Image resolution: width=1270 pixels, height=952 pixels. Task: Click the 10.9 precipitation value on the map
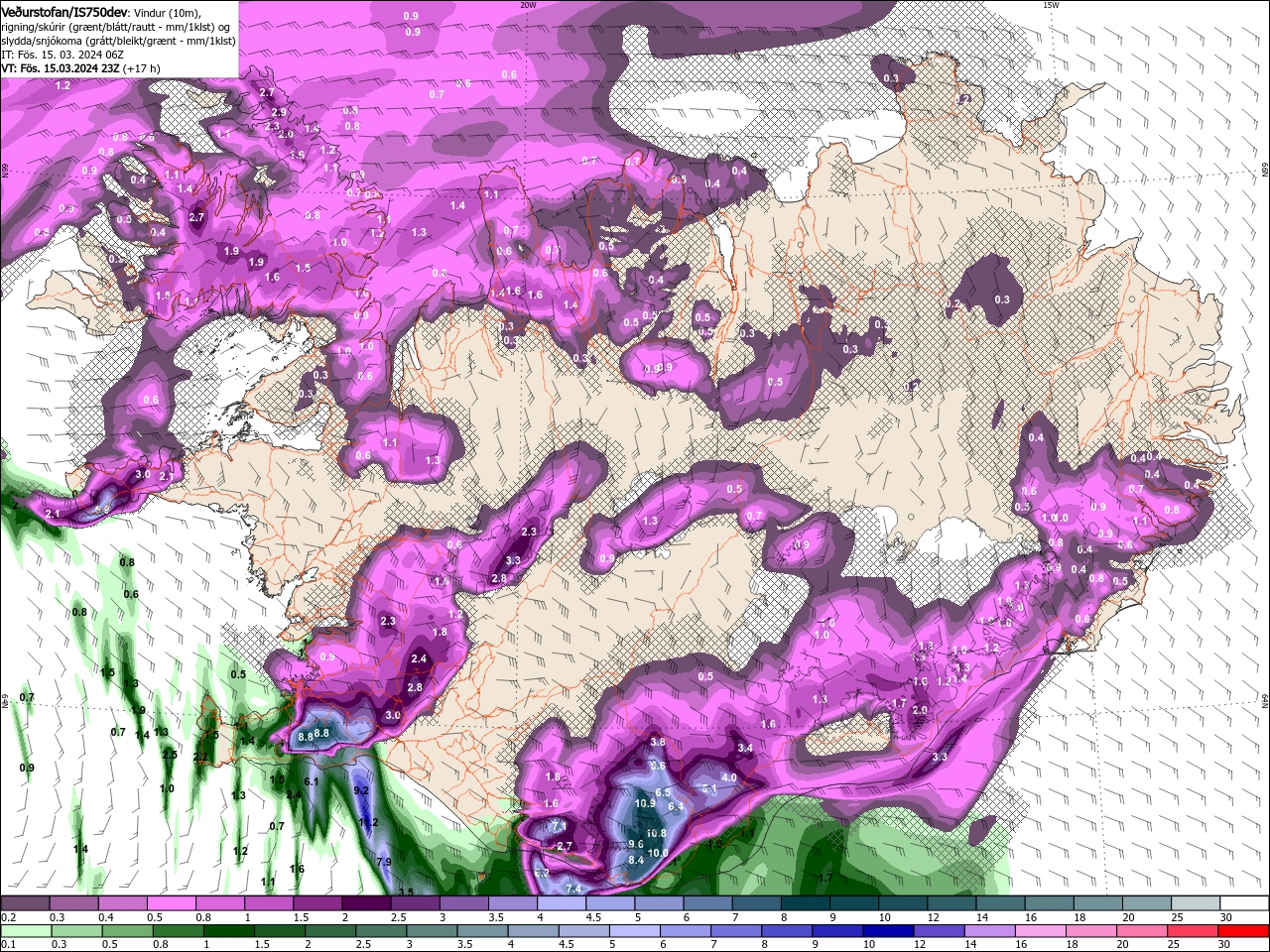pyautogui.click(x=645, y=803)
